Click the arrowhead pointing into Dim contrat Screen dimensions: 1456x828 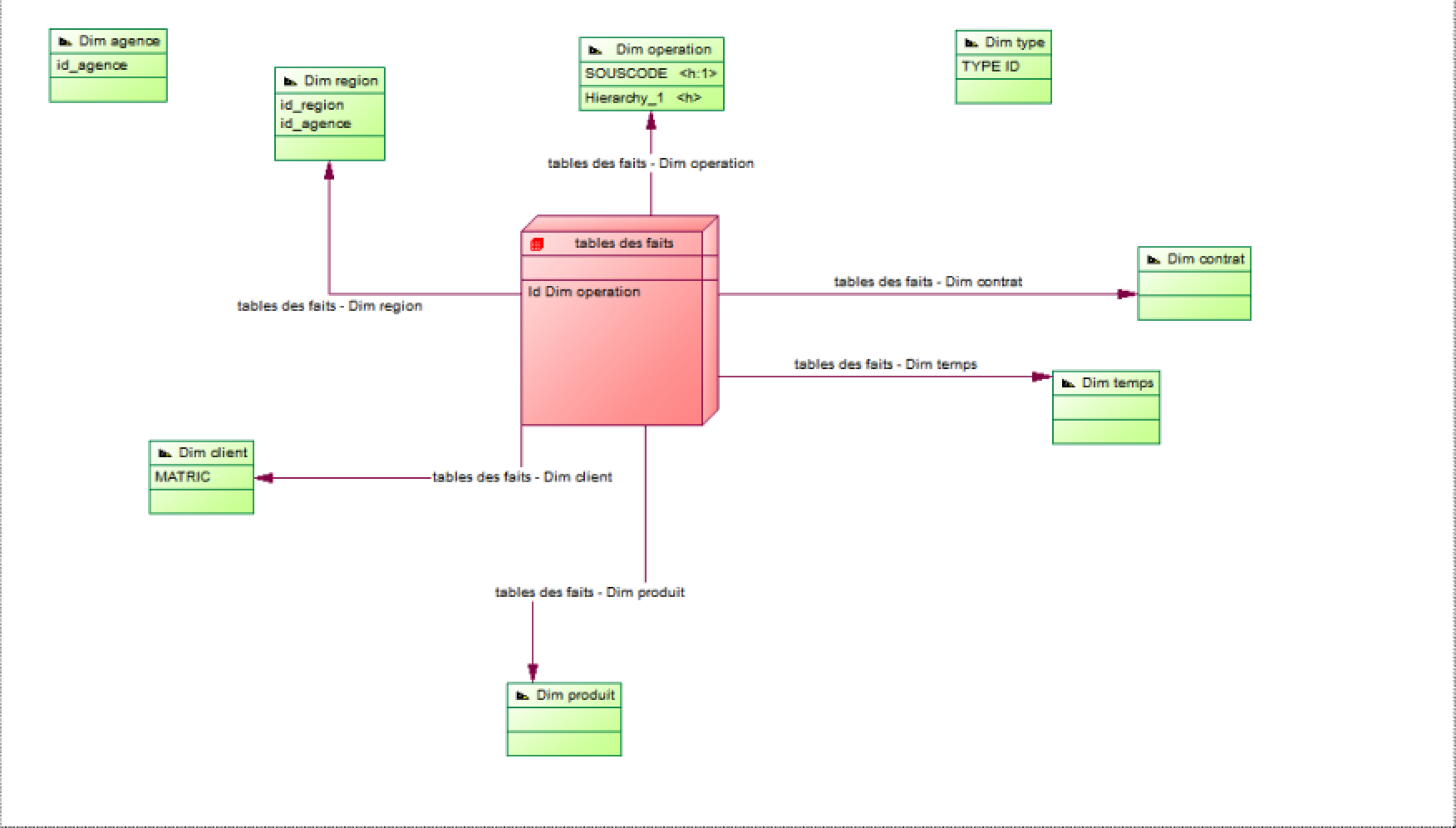(1127, 294)
